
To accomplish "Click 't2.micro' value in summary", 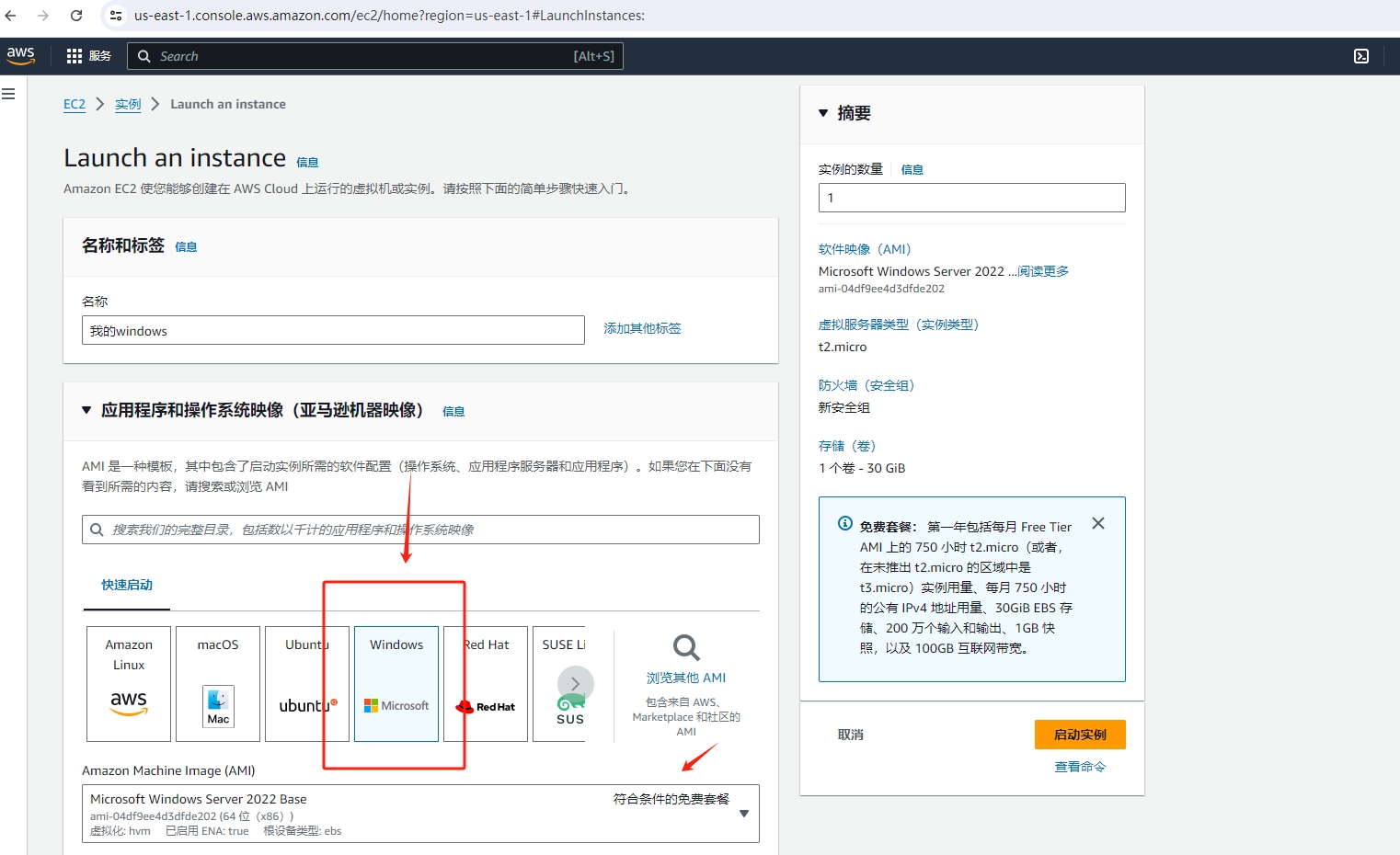I will 843,347.
